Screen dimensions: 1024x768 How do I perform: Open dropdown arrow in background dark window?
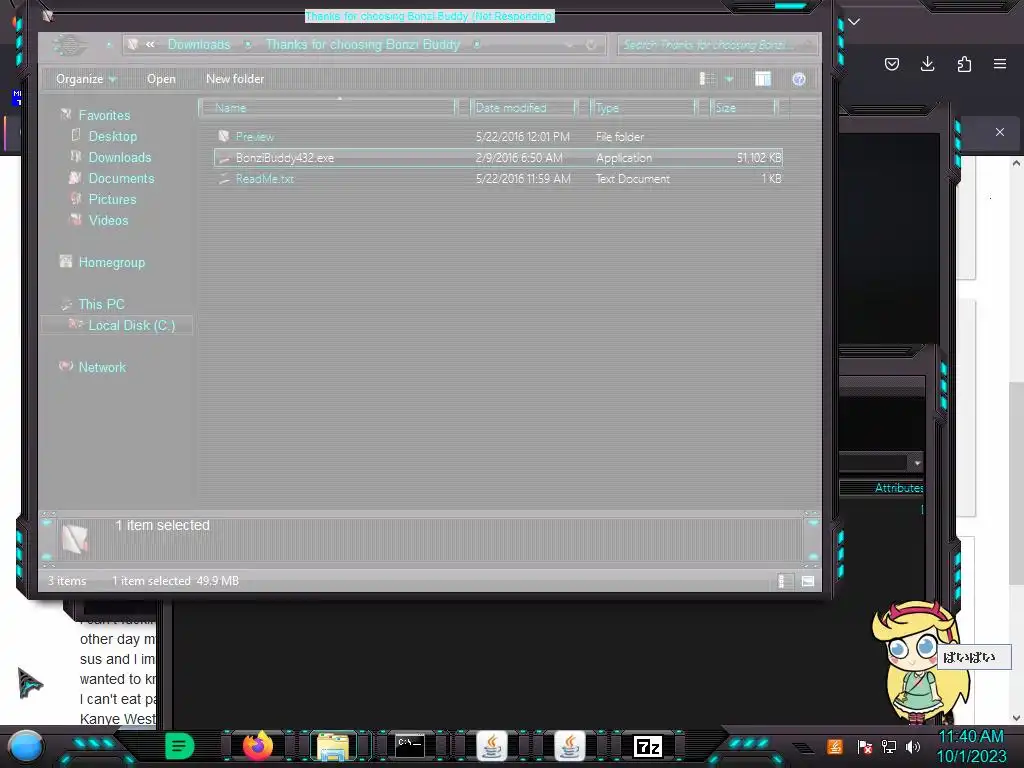(x=917, y=463)
